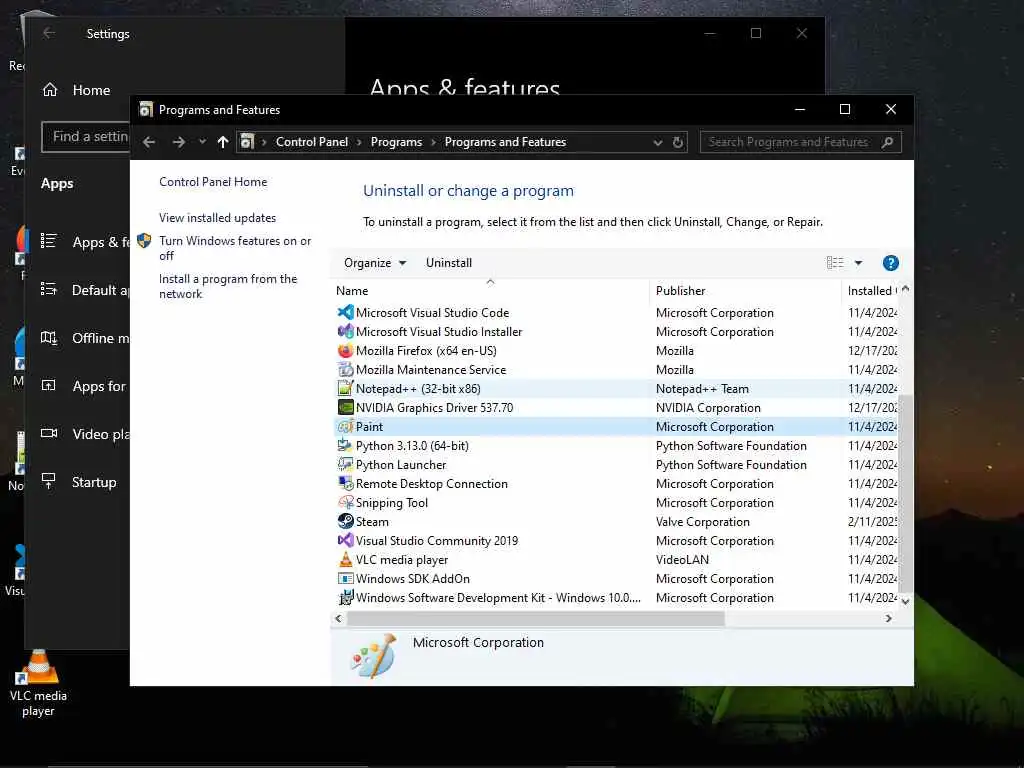Open Turn Windows features on or off

click(235, 248)
